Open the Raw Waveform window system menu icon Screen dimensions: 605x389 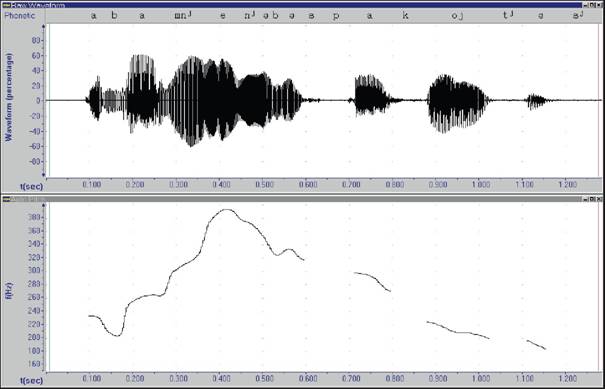(6, 5)
